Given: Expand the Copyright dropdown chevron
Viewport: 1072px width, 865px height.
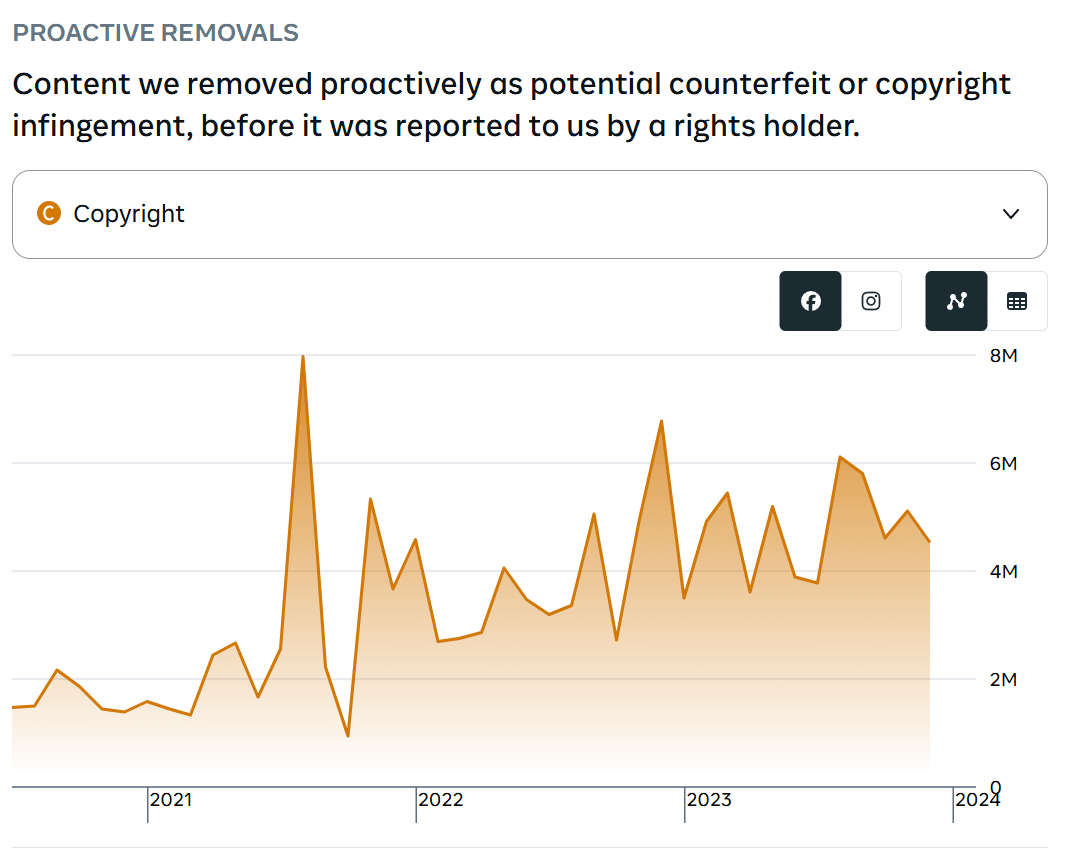Looking at the screenshot, I should tap(1010, 214).
